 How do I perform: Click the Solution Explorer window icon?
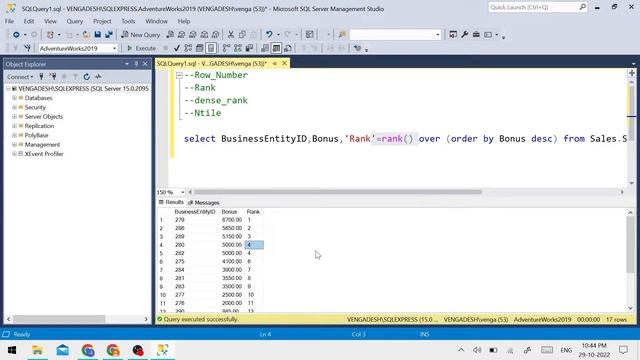453,35
